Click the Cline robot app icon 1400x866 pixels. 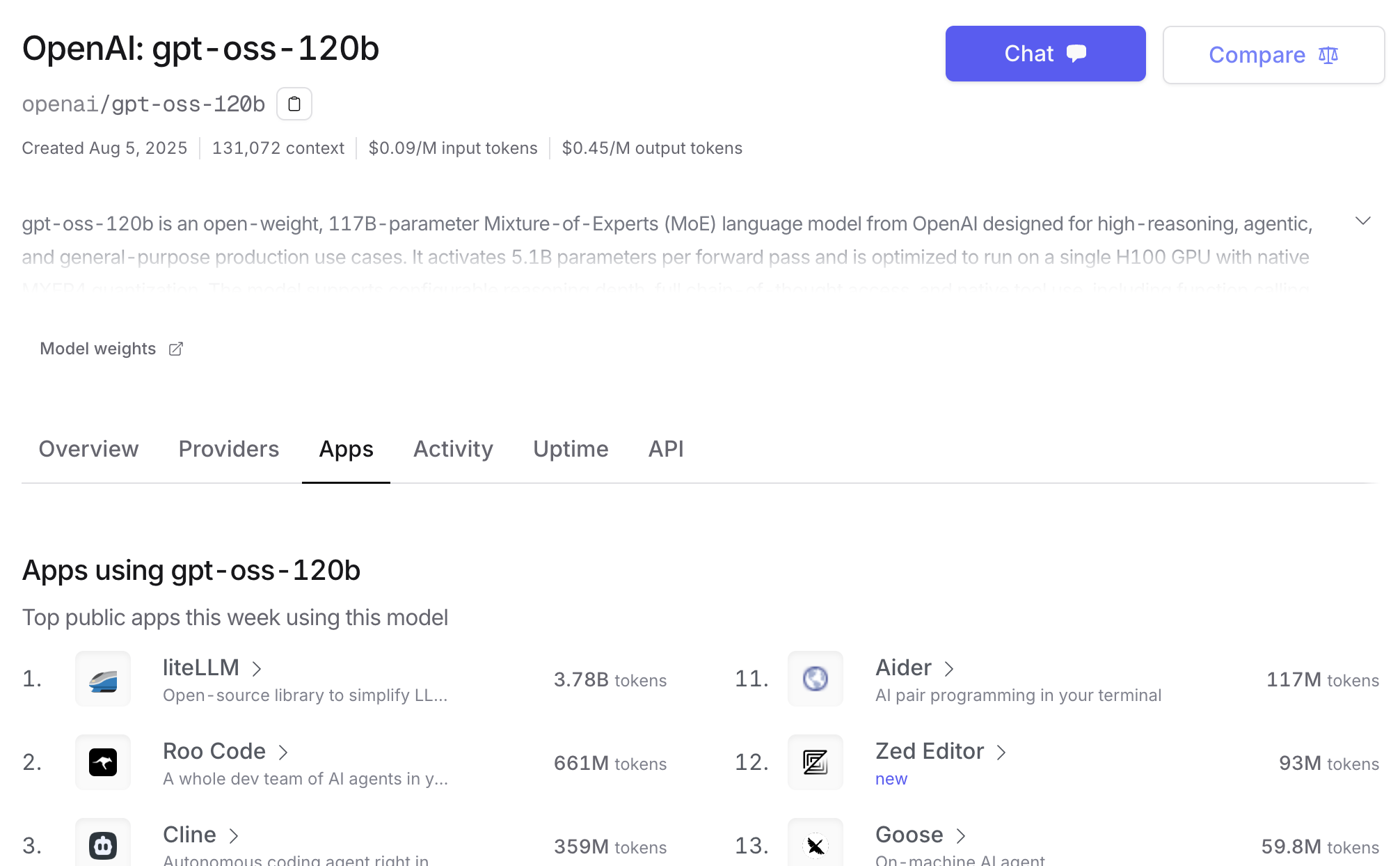click(x=103, y=845)
